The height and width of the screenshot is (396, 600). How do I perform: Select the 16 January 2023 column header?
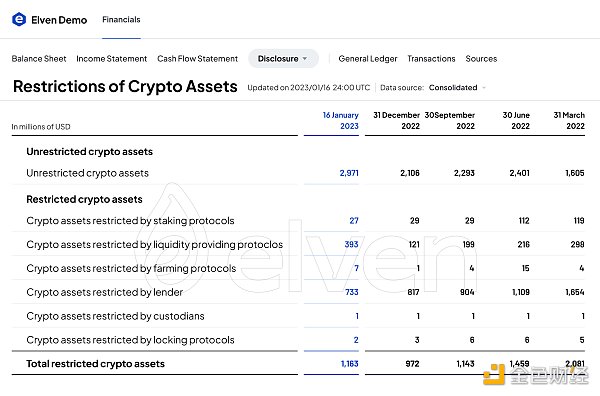click(x=341, y=121)
